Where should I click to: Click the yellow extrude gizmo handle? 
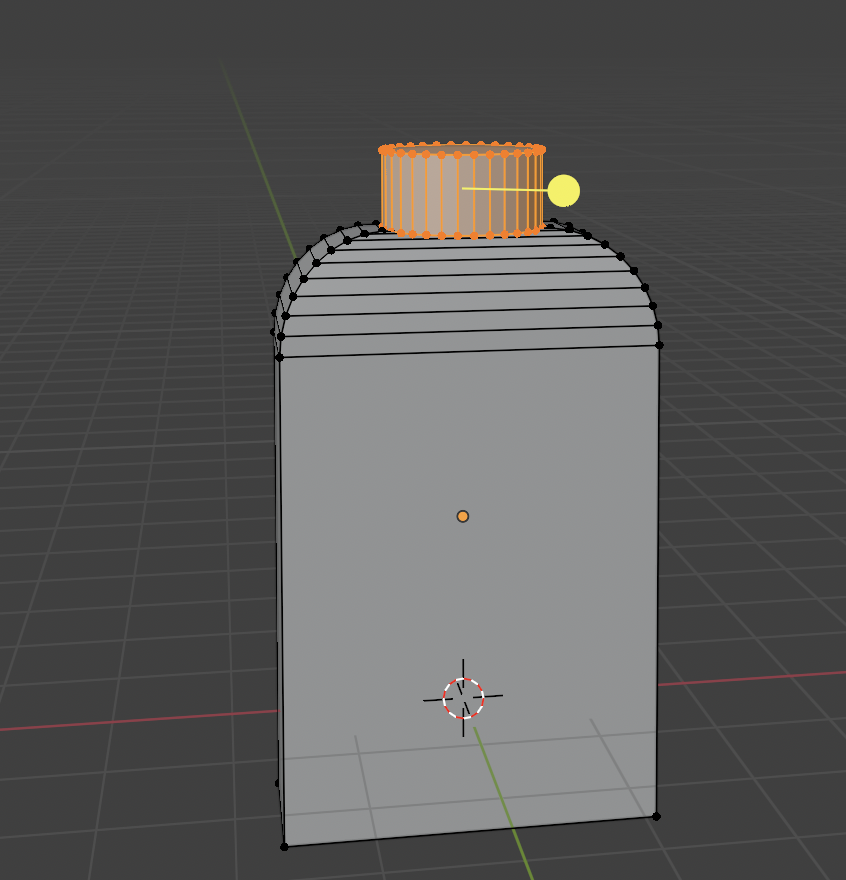pos(564,190)
